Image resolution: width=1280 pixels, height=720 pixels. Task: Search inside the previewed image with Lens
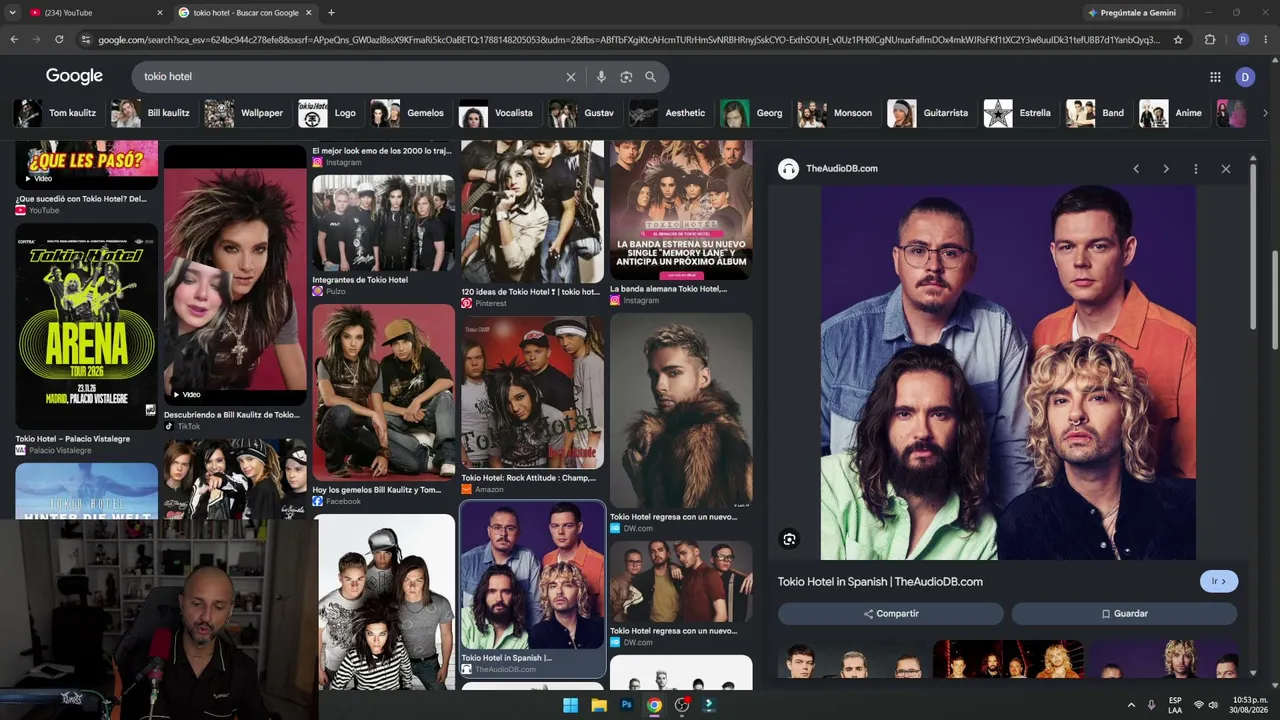click(x=789, y=540)
